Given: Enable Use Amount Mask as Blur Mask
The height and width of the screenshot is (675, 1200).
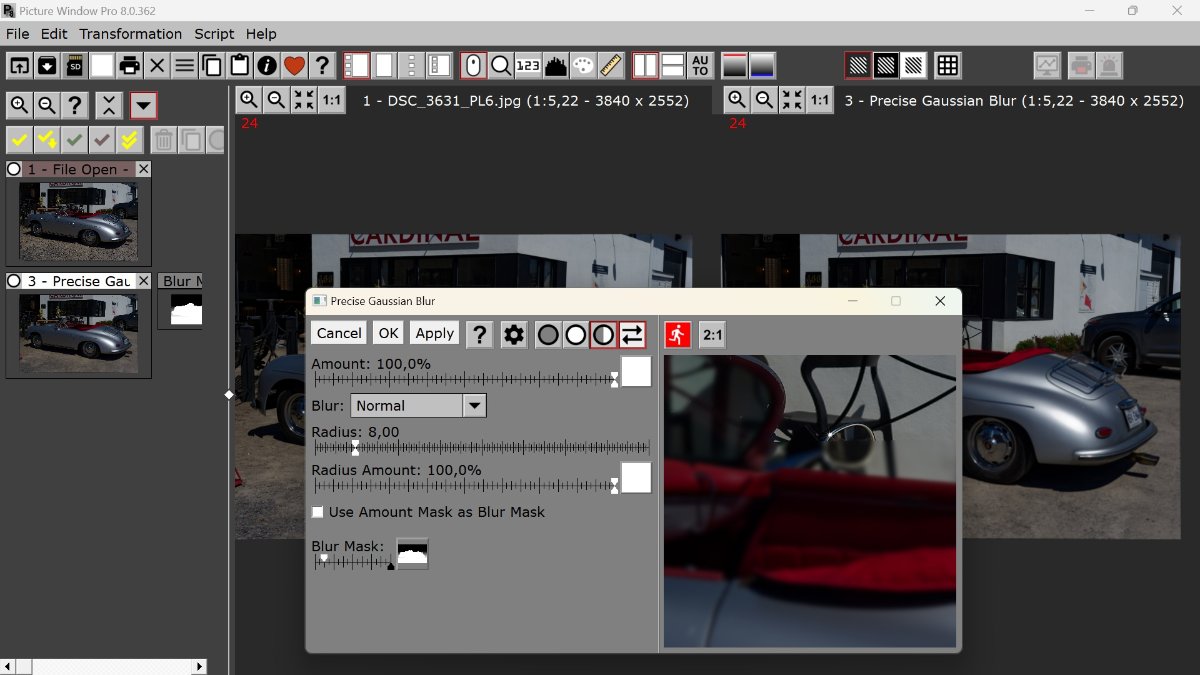Looking at the screenshot, I should [x=318, y=512].
